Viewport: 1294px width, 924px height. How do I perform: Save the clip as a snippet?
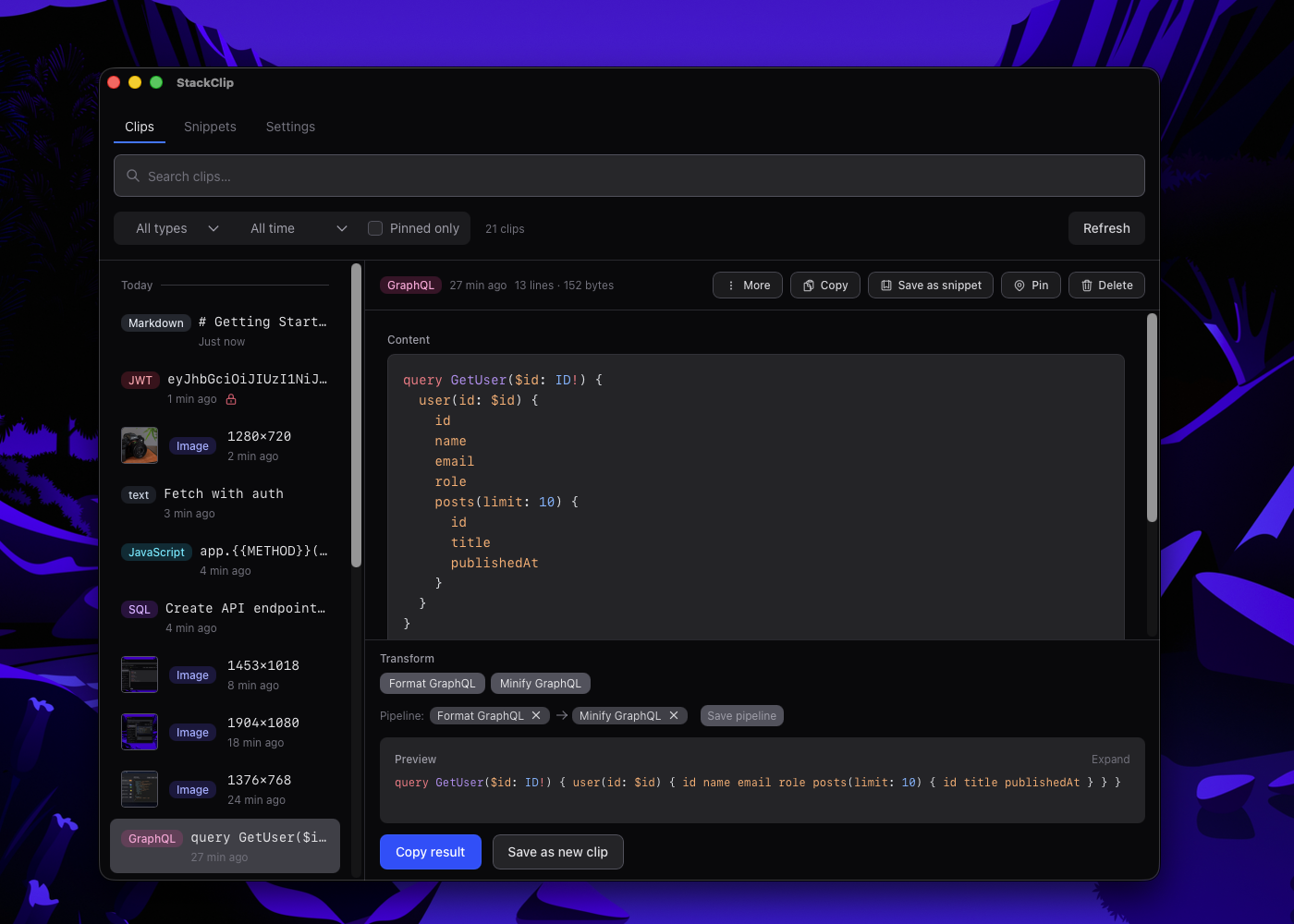(x=930, y=285)
